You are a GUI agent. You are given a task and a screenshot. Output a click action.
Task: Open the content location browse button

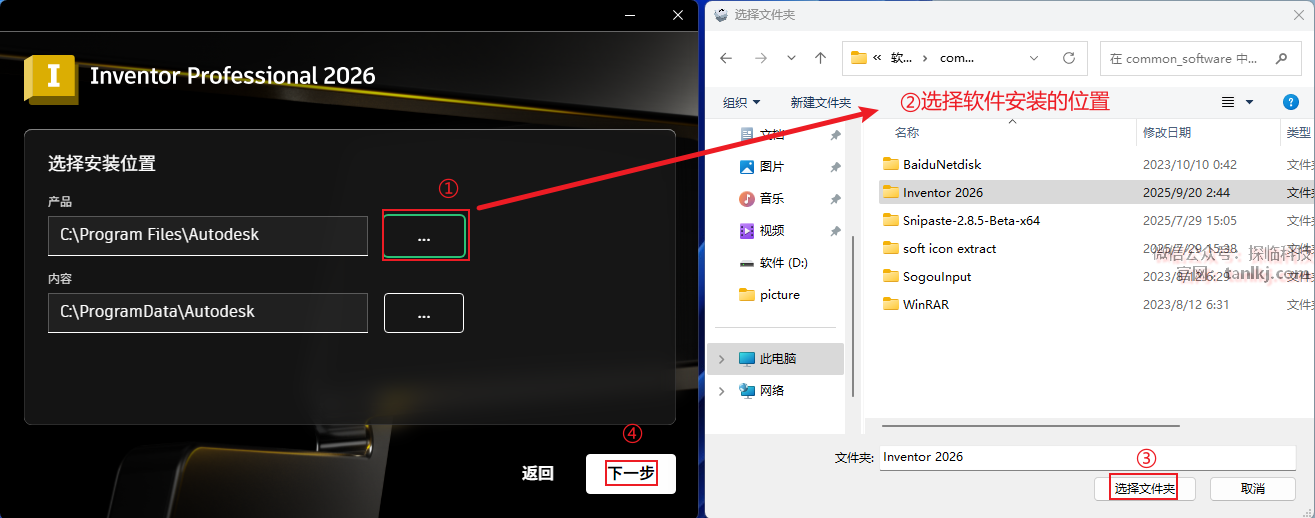(x=424, y=313)
